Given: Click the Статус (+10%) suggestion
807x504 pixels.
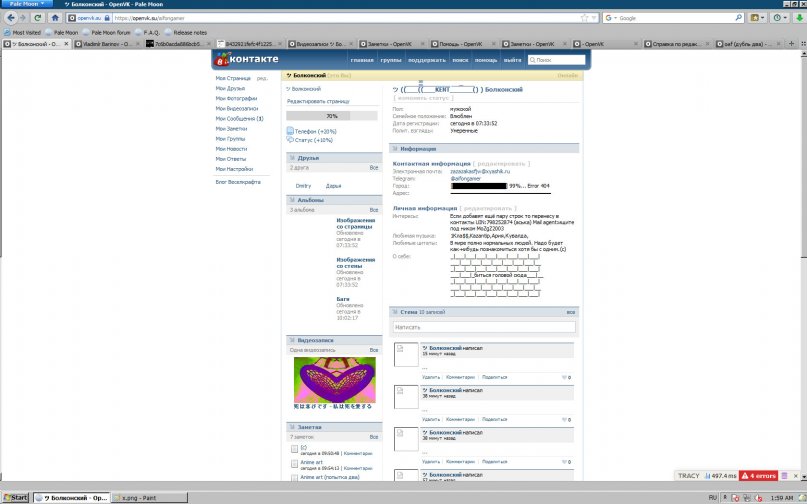Looking at the screenshot, I should point(310,140).
